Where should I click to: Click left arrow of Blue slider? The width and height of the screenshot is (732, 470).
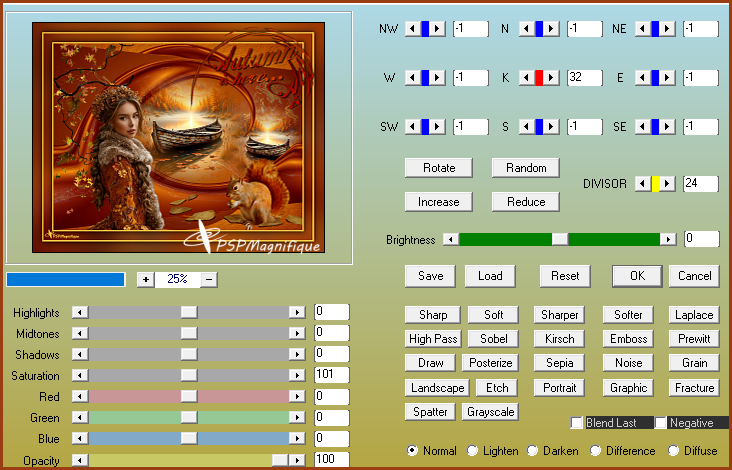[x=80, y=438]
